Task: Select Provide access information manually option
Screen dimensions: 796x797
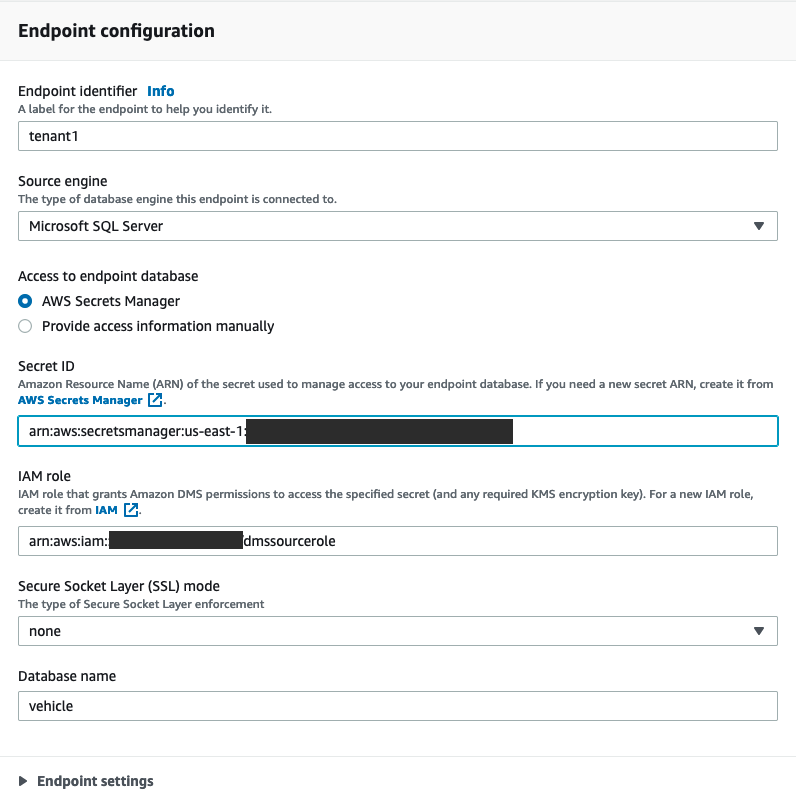Action: click(x=26, y=326)
